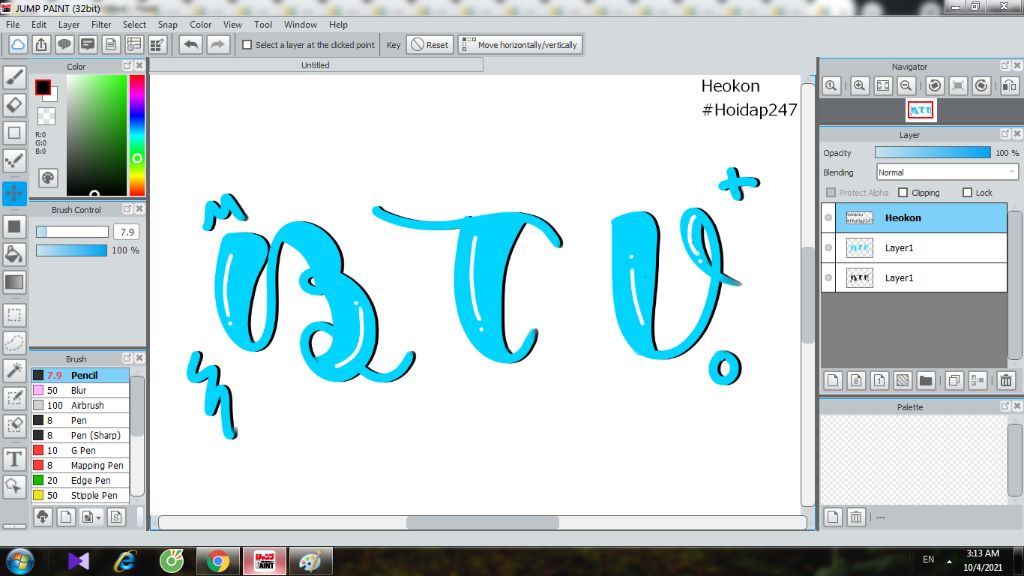
Task: Click the Redo arrow in toolbar
Action: [217, 44]
